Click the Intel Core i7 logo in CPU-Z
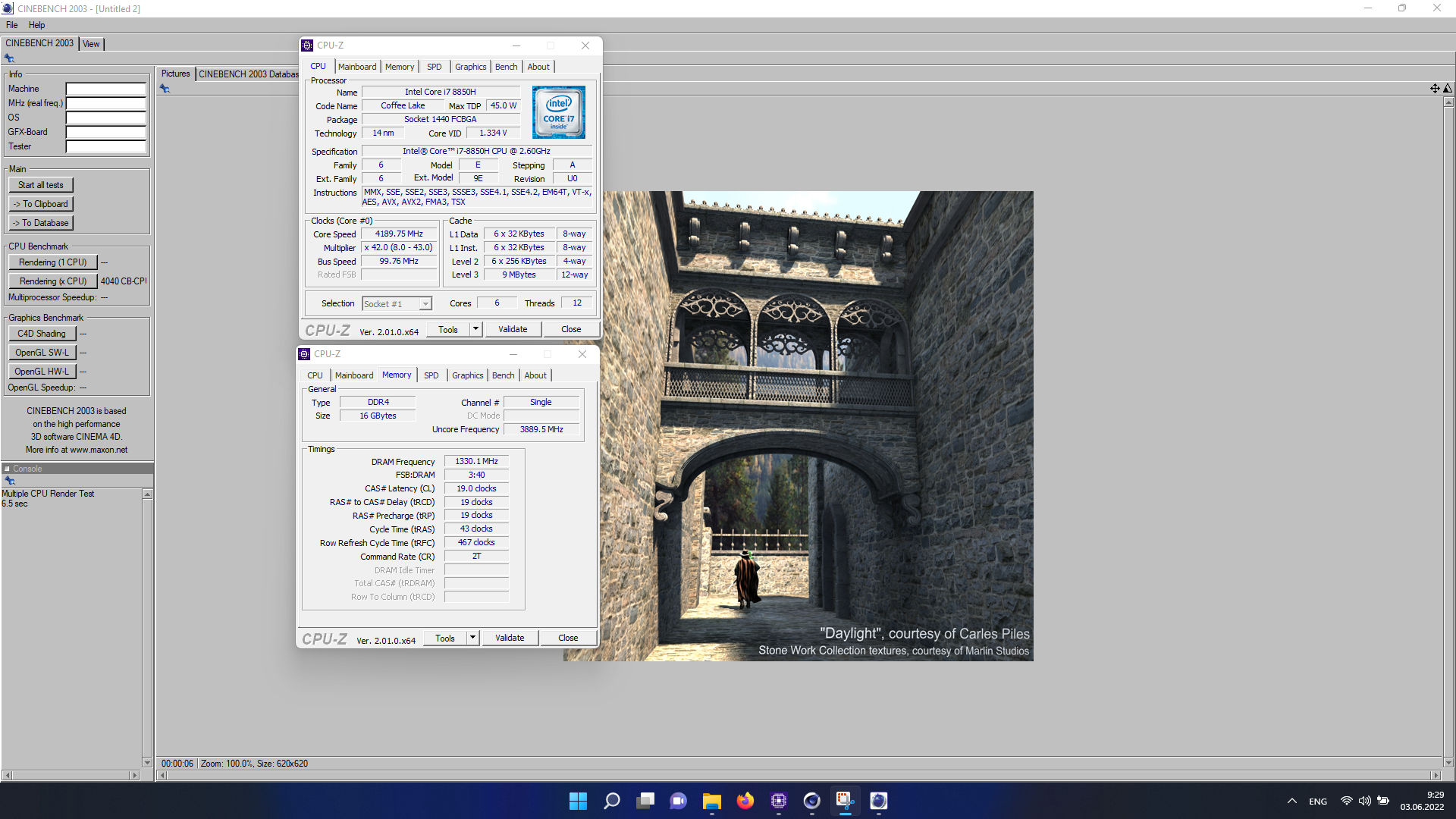 point(559,112)
